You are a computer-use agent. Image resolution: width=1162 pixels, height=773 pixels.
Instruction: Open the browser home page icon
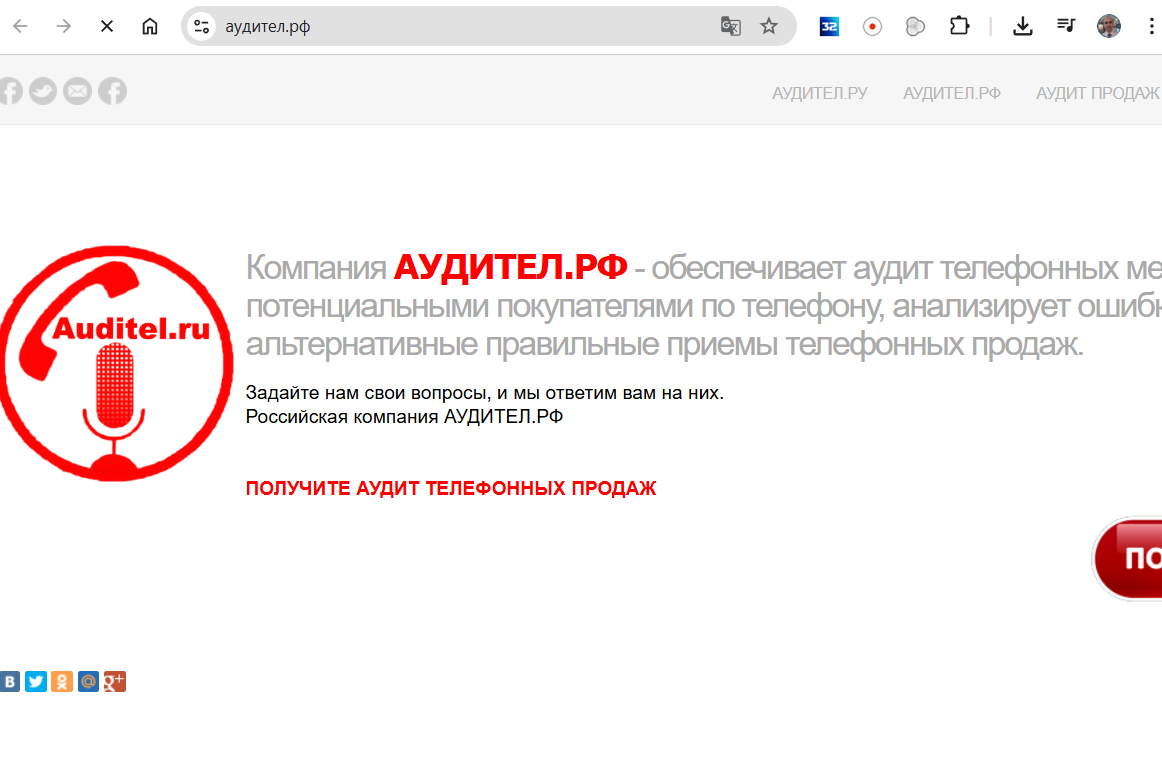pyautogui.click(x=150, y=27)
